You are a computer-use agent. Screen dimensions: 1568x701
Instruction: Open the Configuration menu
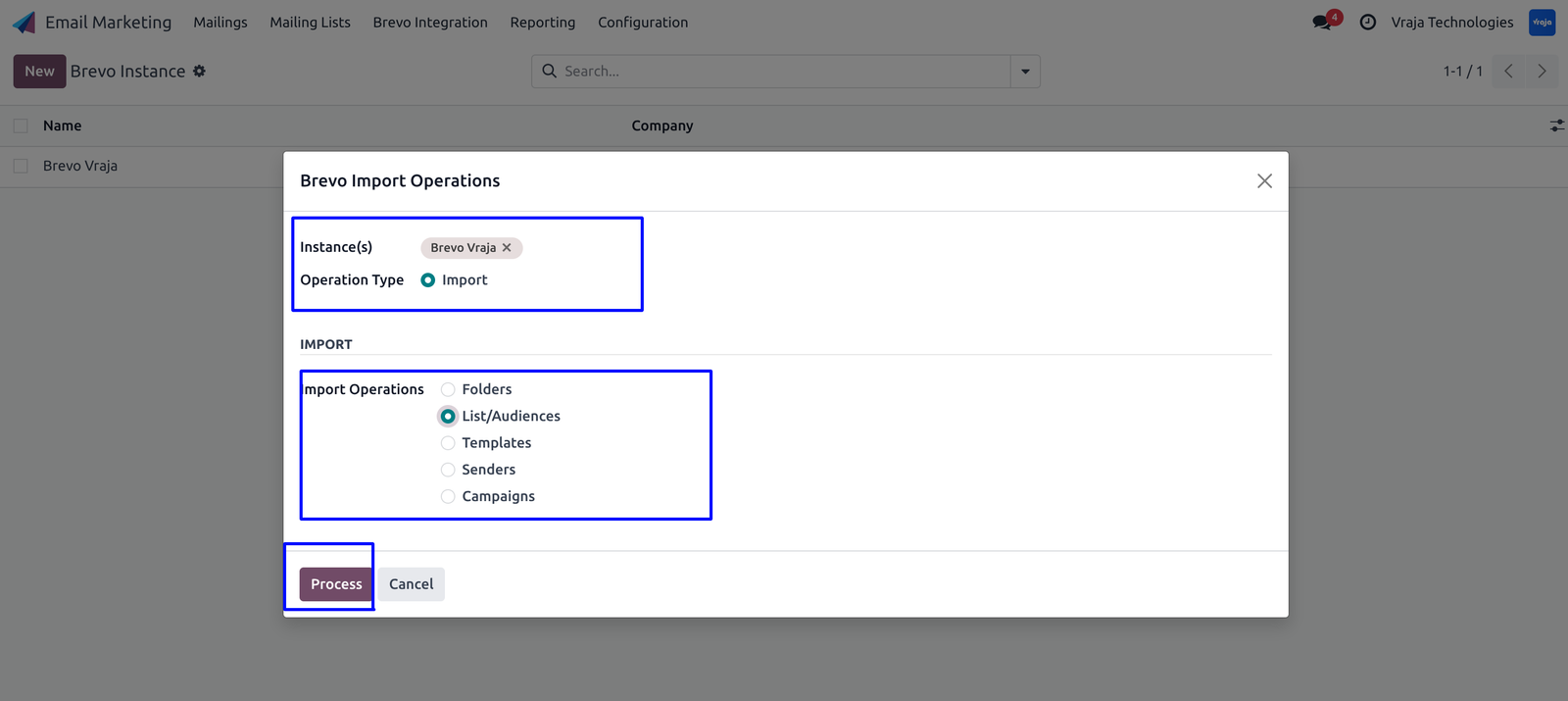pos(643,22)
